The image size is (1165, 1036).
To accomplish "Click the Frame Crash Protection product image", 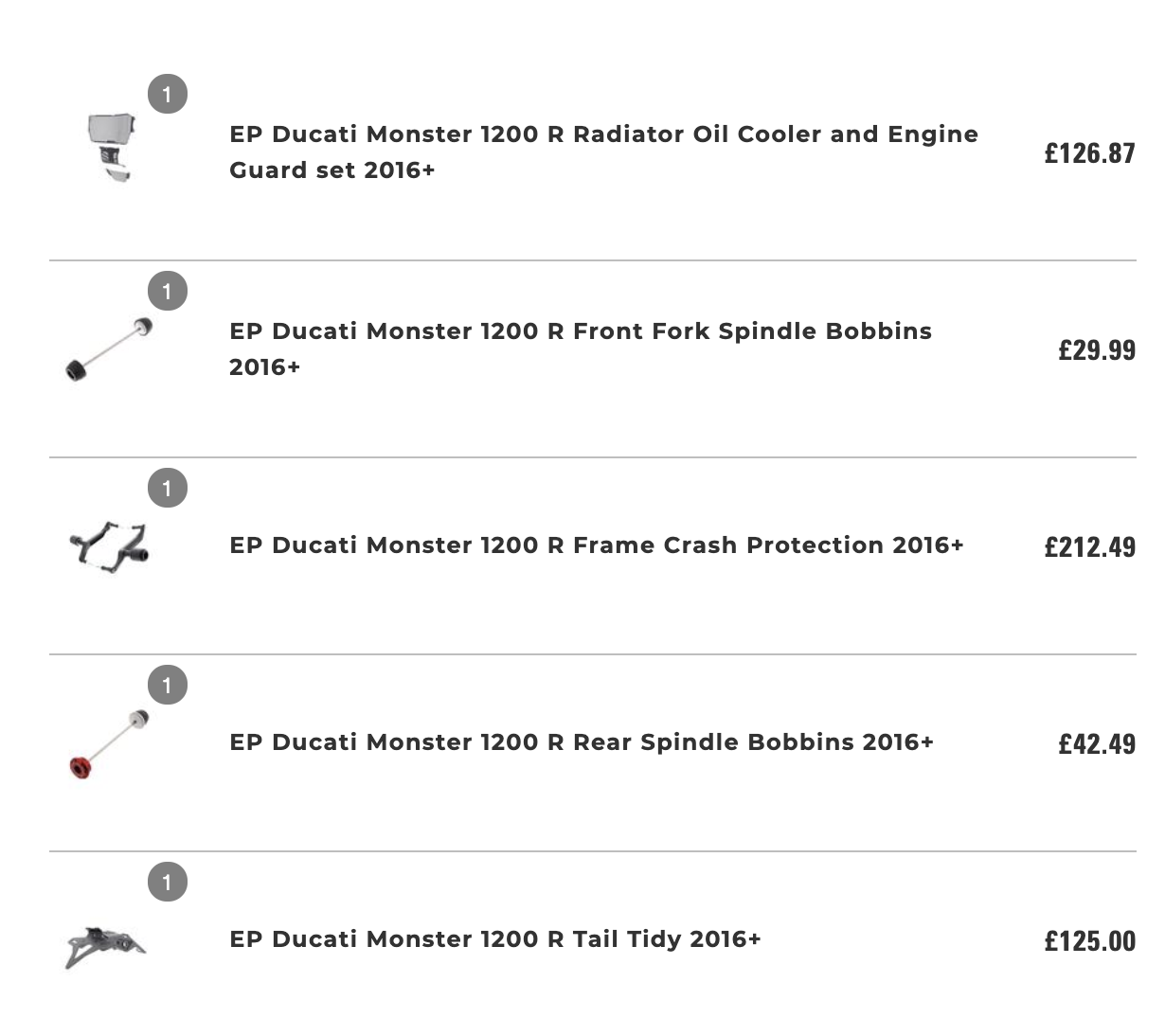I will 109,547.
